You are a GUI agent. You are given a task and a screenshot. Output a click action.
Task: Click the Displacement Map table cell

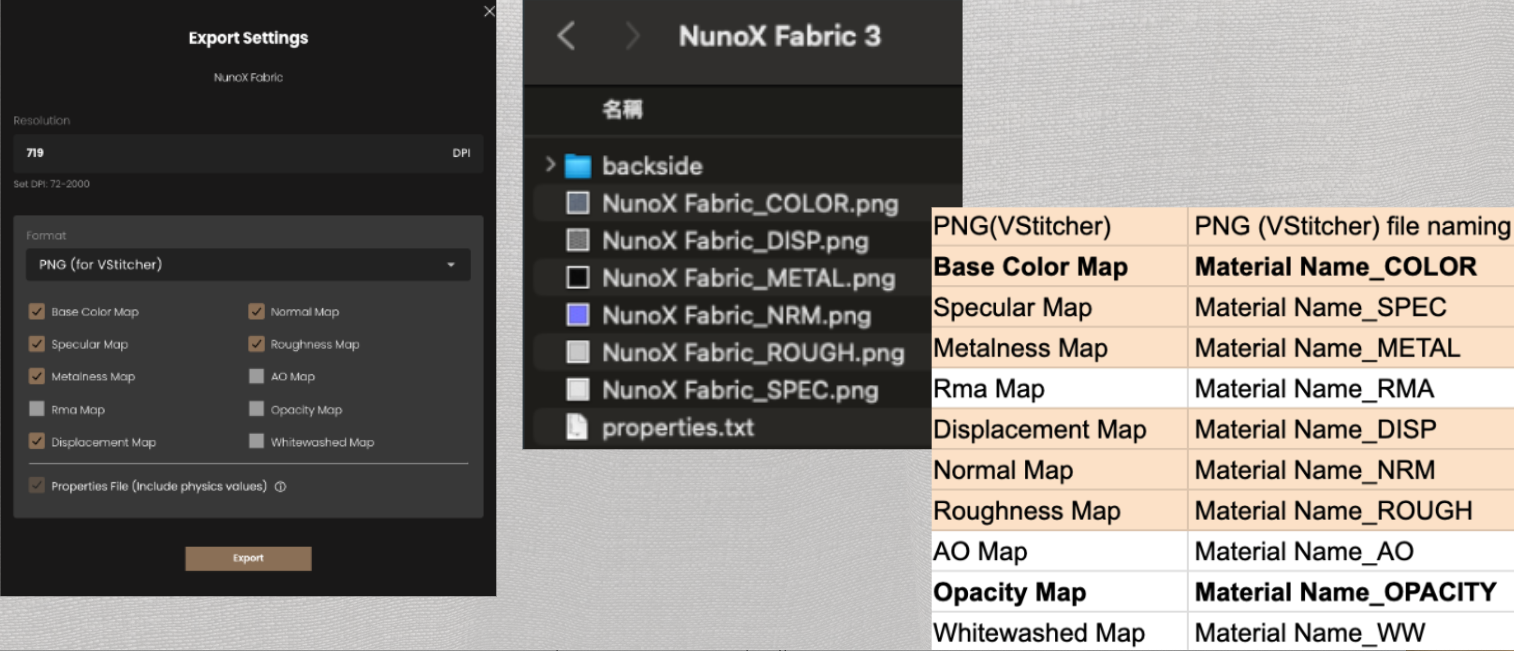[1059, 430]
